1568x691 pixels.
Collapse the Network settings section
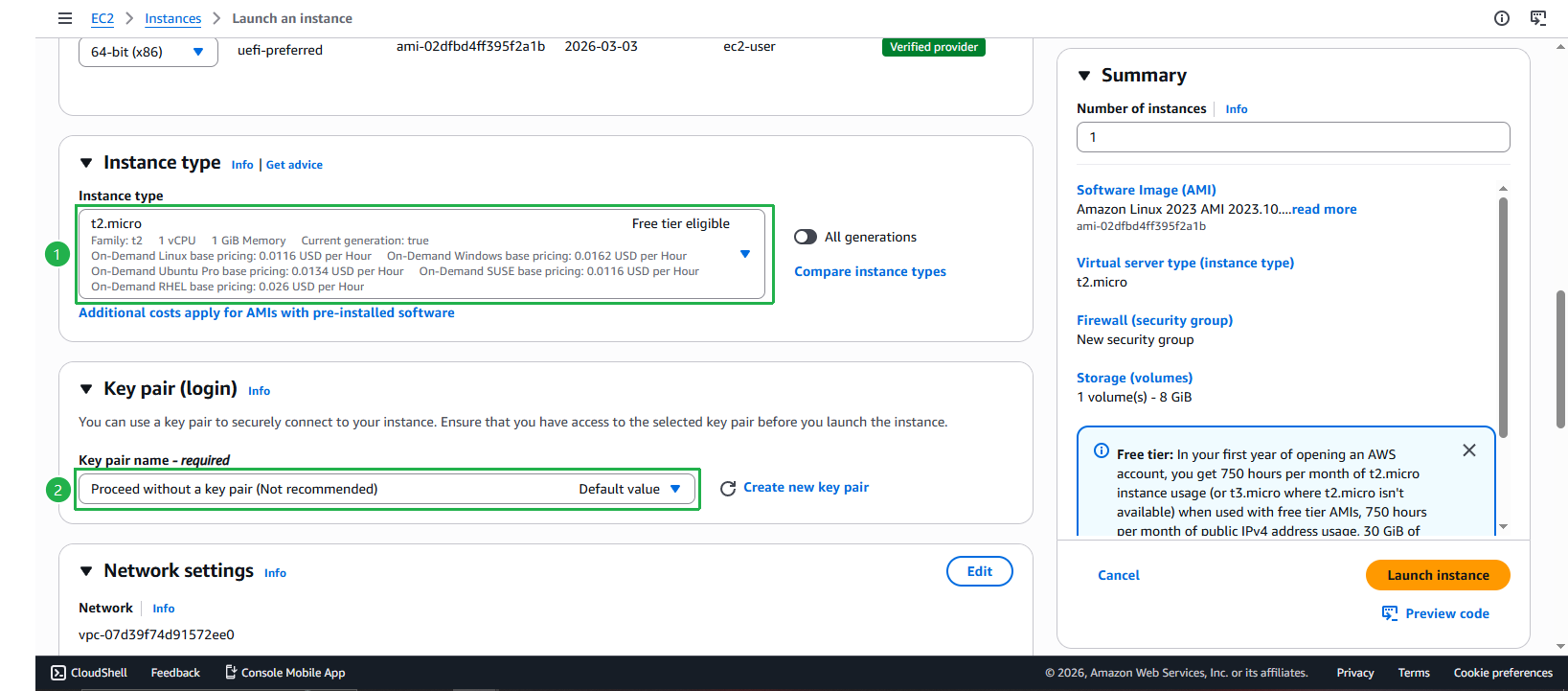[x=86, y=571]
